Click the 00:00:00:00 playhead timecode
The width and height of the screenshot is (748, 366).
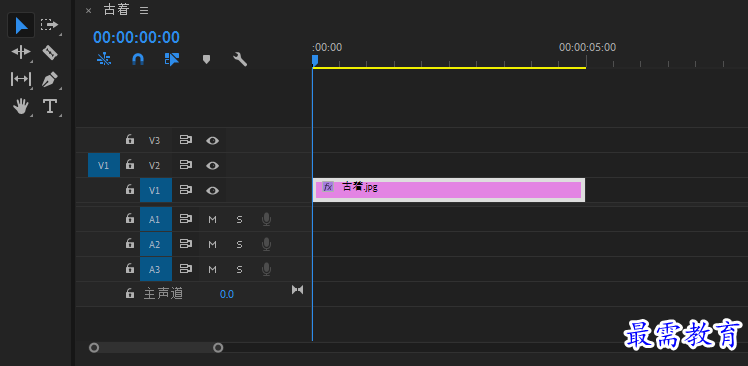tap(136, 37)
